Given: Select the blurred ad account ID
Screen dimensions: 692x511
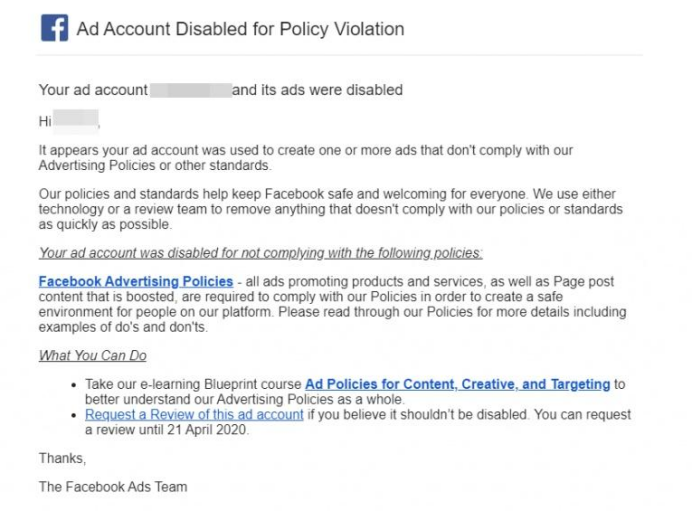Looking at the screenshot, I should click(190, 90).
